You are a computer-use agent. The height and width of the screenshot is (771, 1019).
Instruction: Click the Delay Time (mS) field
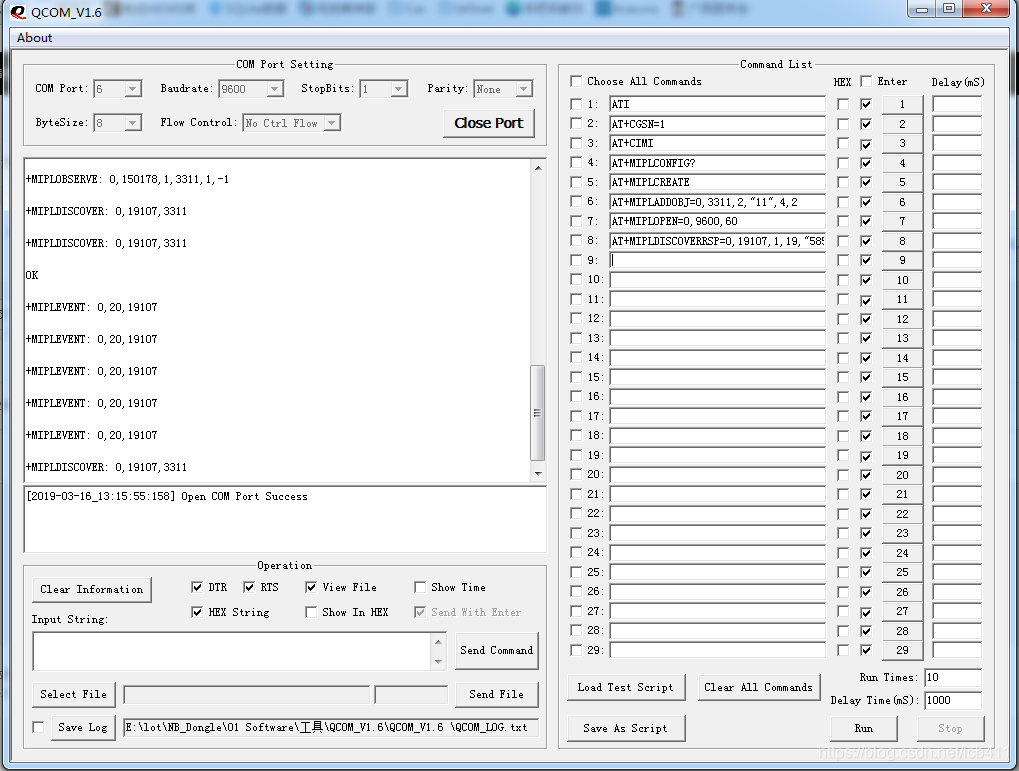click(953, 700)
